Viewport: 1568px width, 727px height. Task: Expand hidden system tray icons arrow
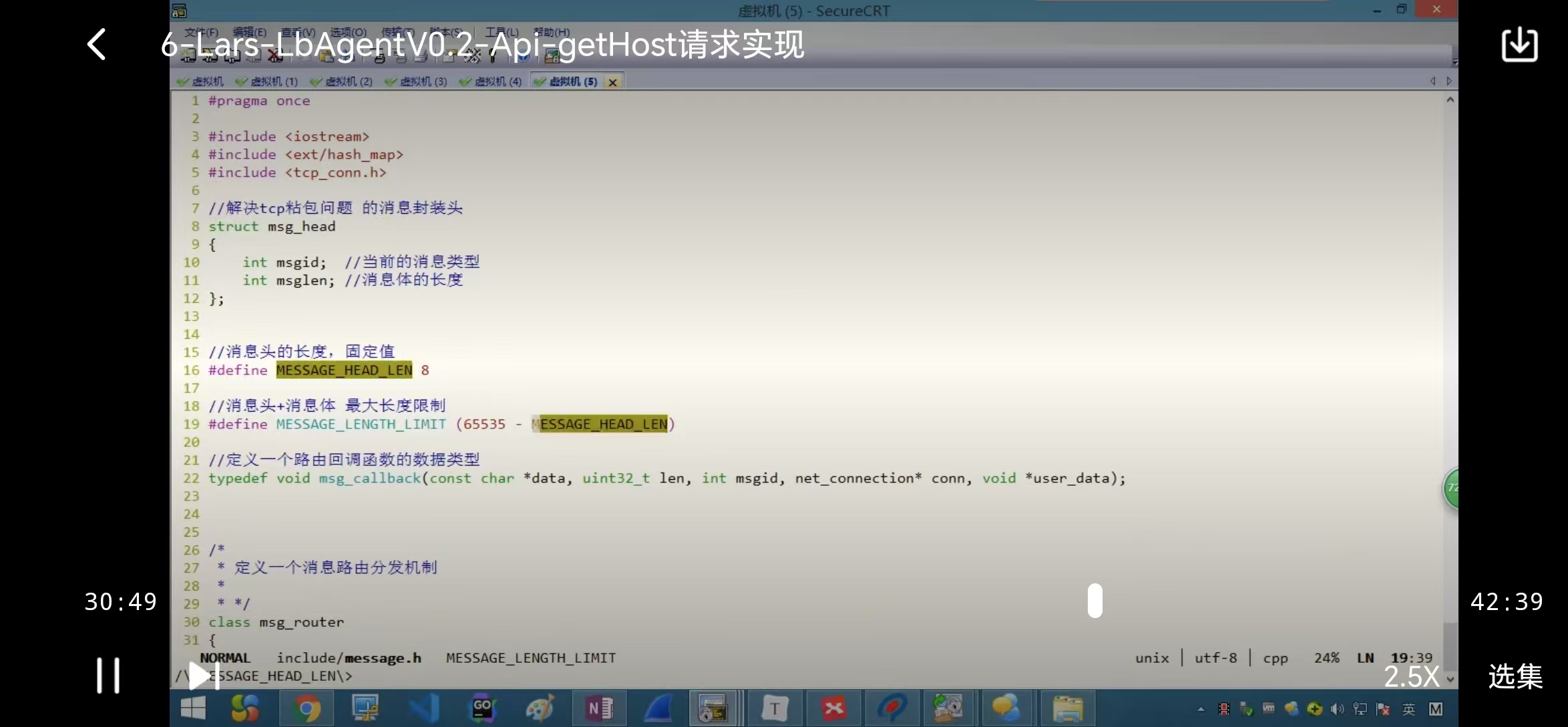pyautogui.click(x=1201, y=709)
